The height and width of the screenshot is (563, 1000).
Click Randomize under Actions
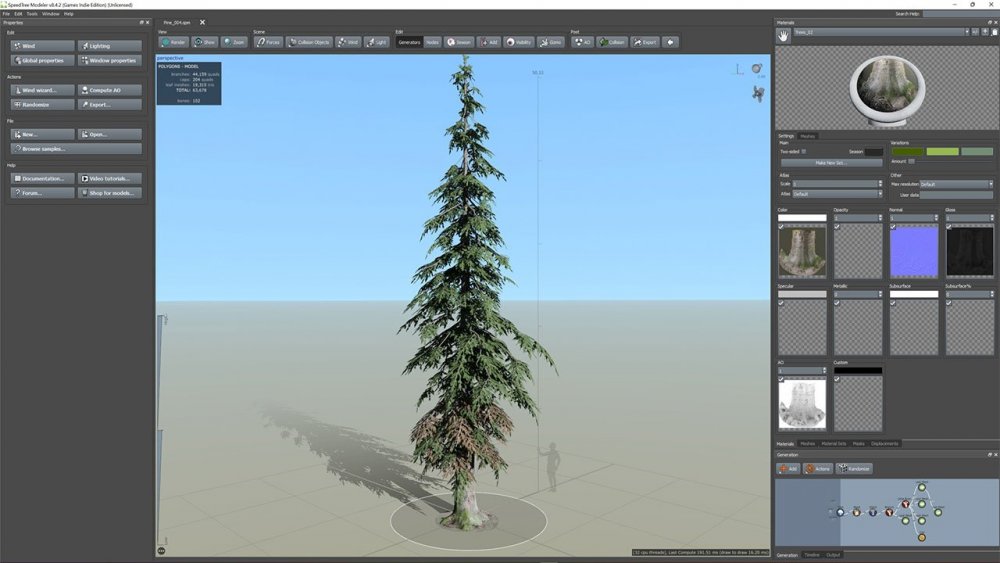tap(43, 105)
